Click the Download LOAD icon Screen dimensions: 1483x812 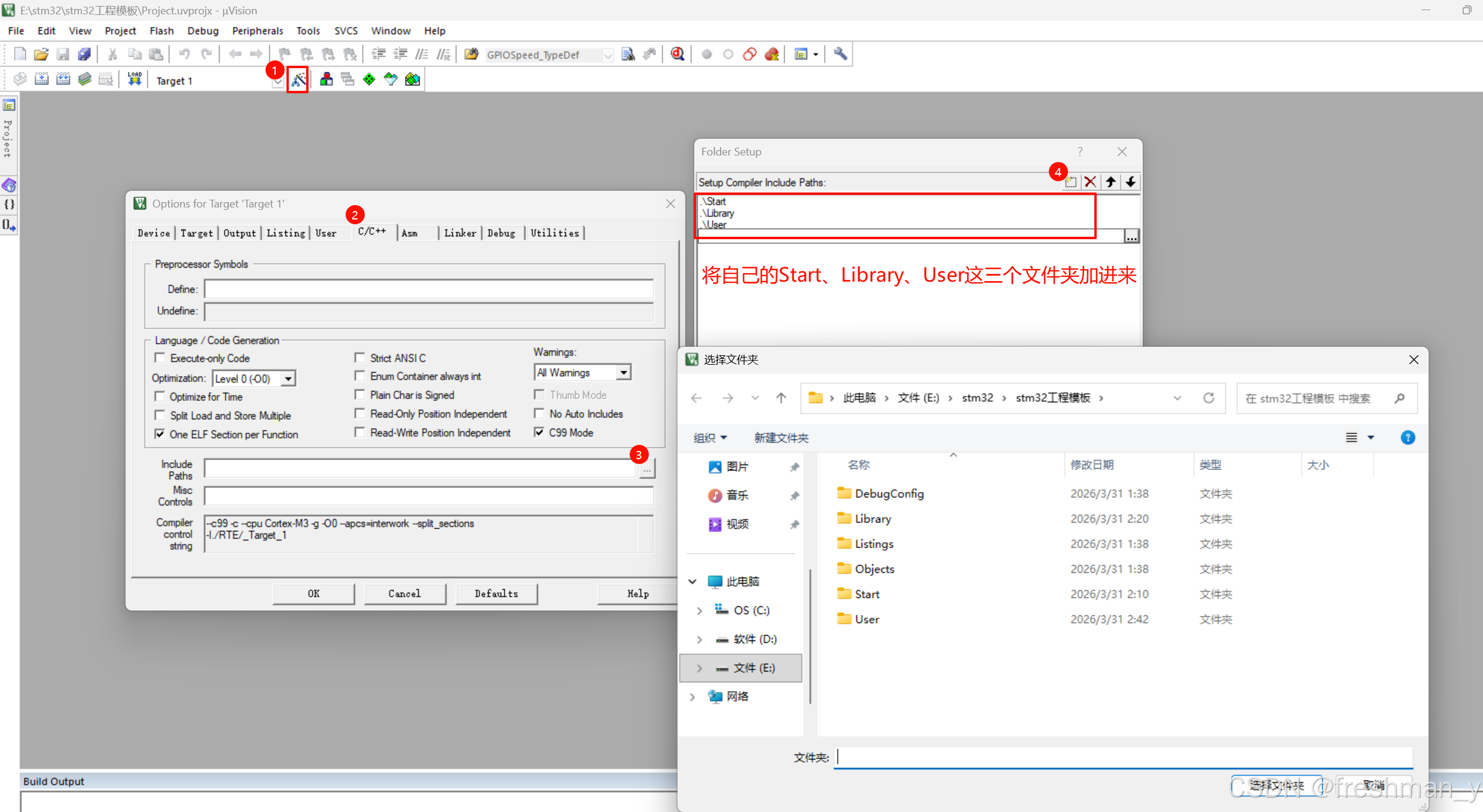click(x=135, y=80)
